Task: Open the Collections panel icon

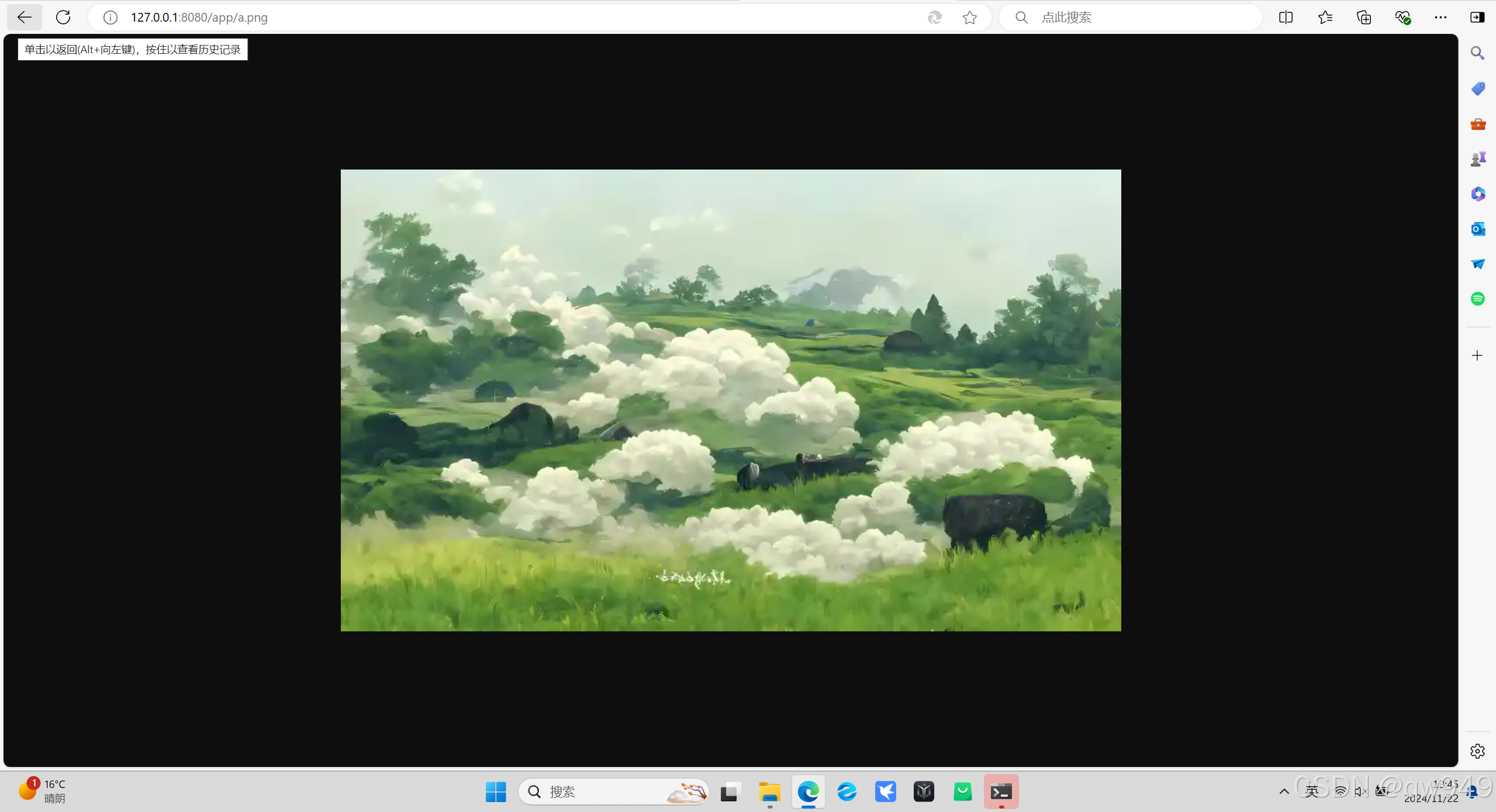Action: (1364, 18)
